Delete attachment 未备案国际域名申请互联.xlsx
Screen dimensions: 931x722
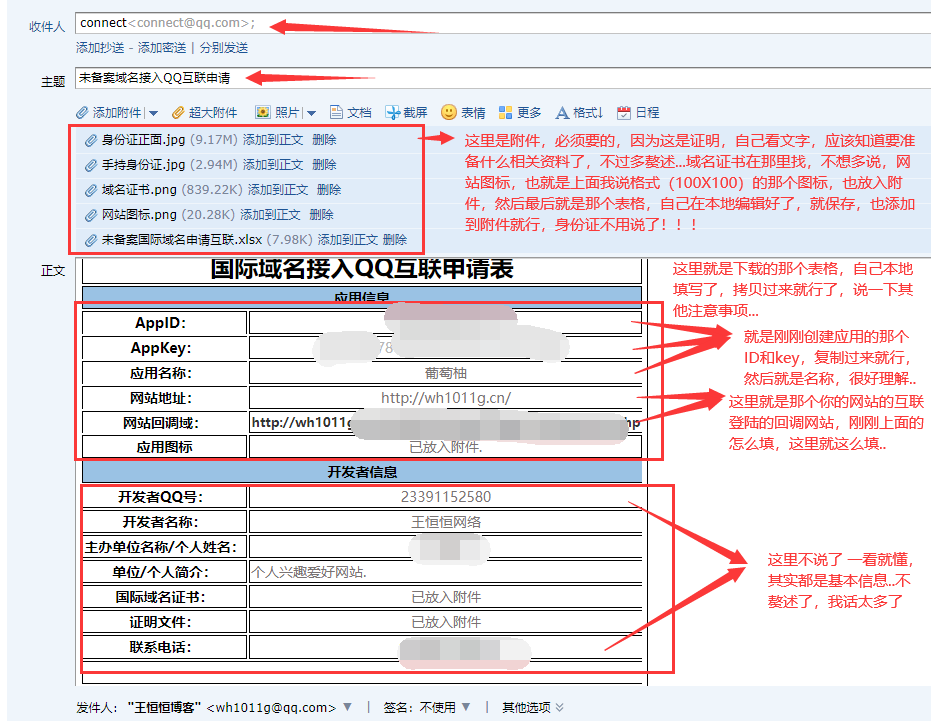pos(395,240)
